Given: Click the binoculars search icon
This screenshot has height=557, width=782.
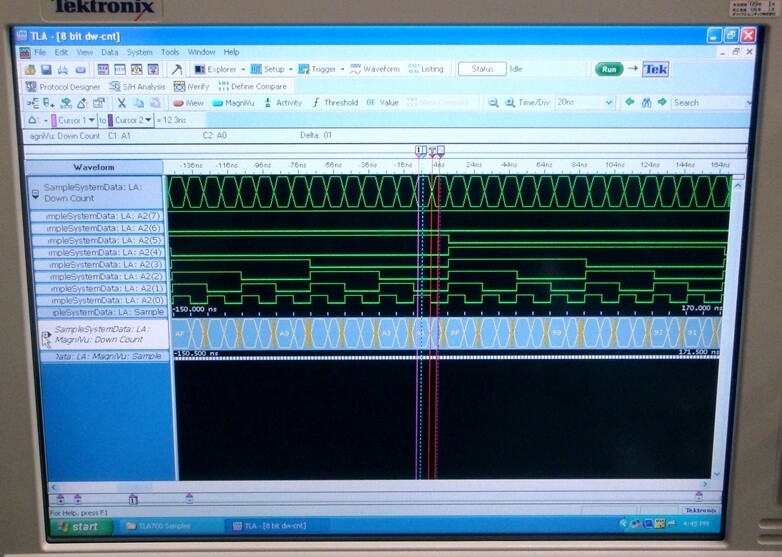Looking at the screenshot, I should pyautogui.click(x=647, y=103).
